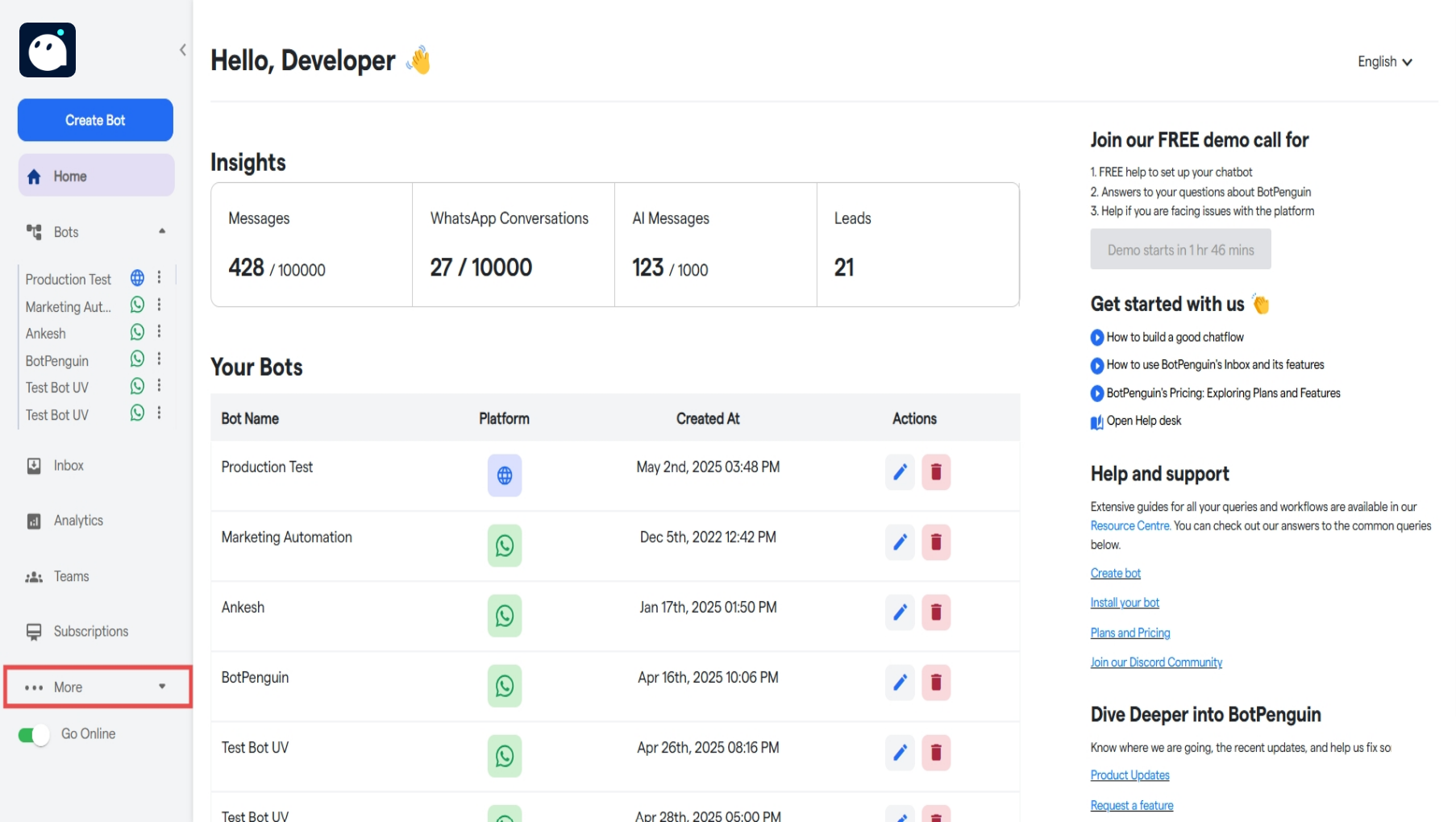Click website globe icon beside Production Test in sidebar
Screen dimensions: 1456x822
point(138,278)
